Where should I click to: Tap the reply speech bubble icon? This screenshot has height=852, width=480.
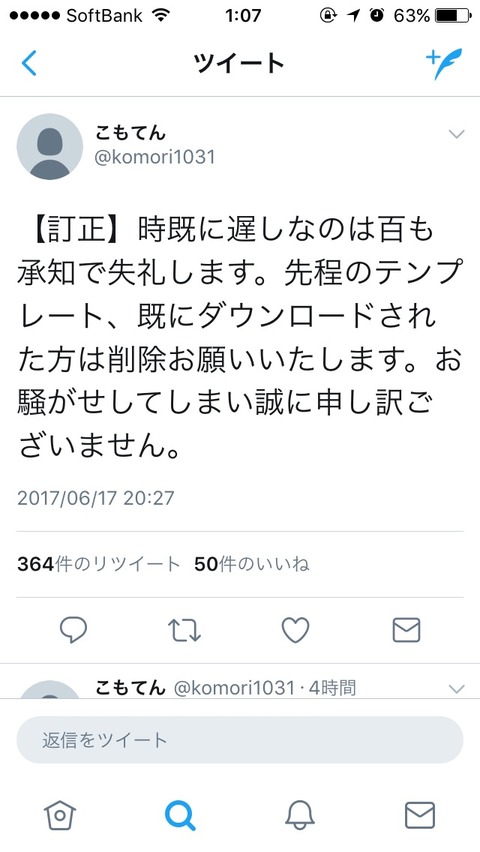tap(73, 630)
